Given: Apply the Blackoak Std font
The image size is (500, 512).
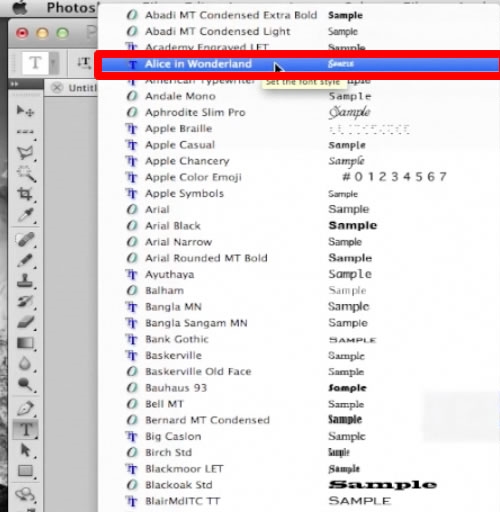Looking at the screenshot, I should click(179, 485).
